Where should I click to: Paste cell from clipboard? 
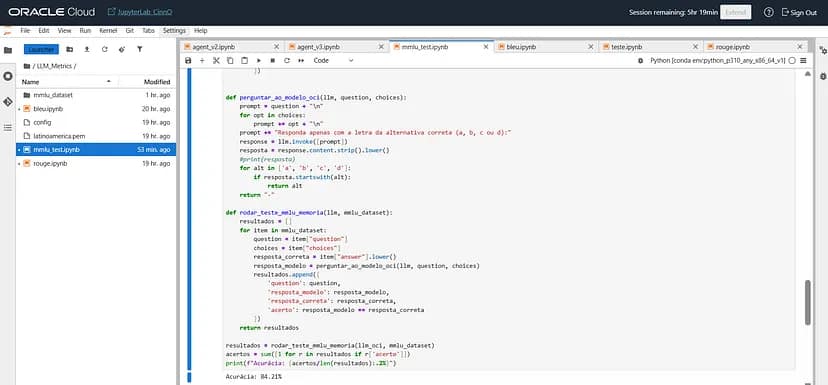pos(244,61)
